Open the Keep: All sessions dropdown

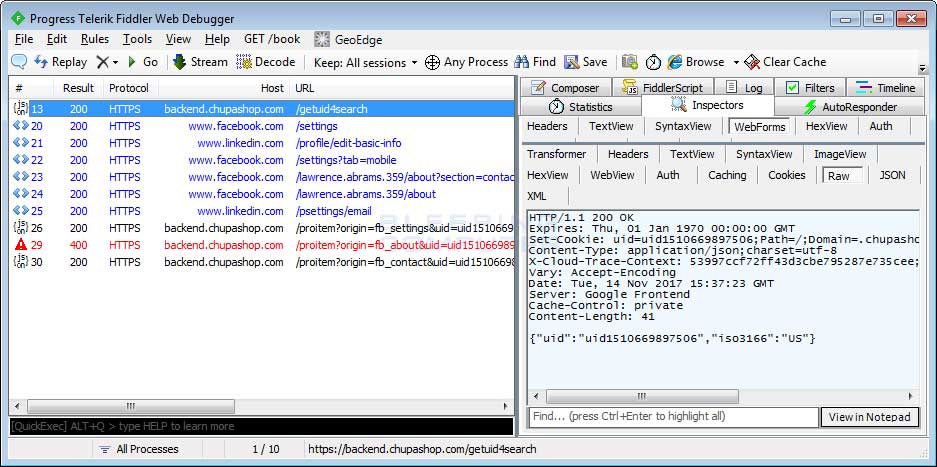pos(366,62)
